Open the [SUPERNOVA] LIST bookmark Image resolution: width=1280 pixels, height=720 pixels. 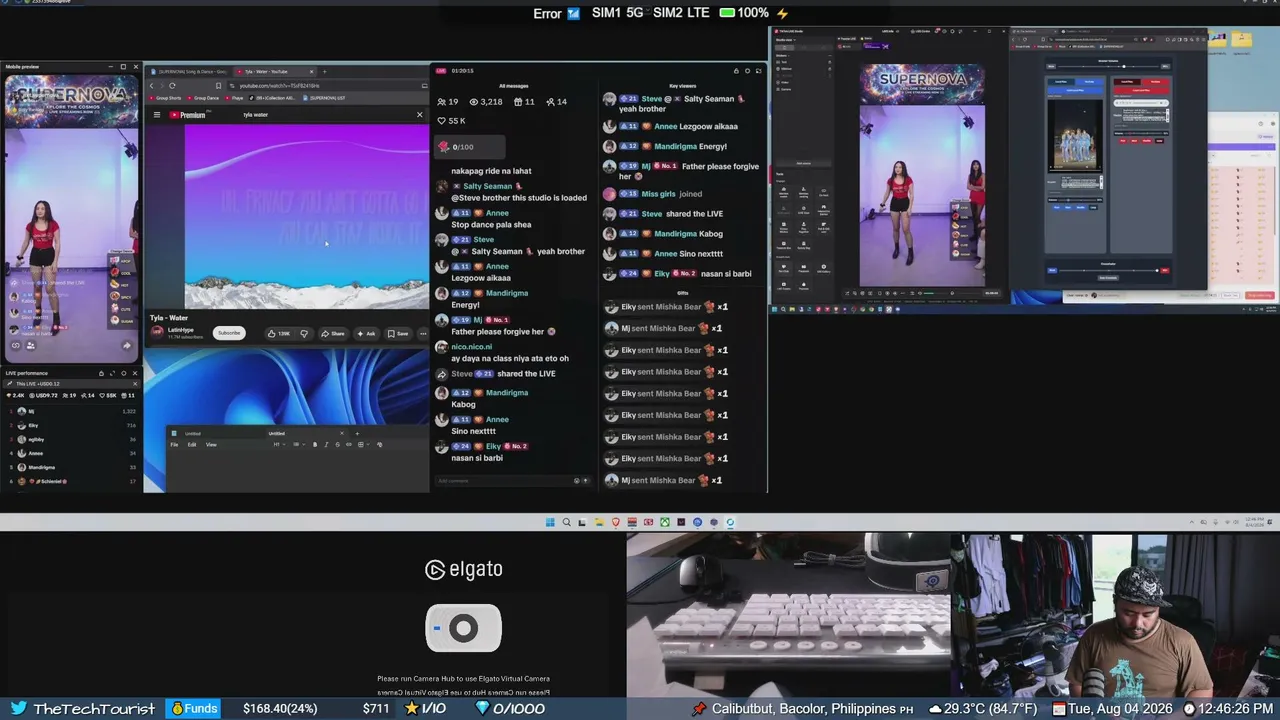coord(325,98)
